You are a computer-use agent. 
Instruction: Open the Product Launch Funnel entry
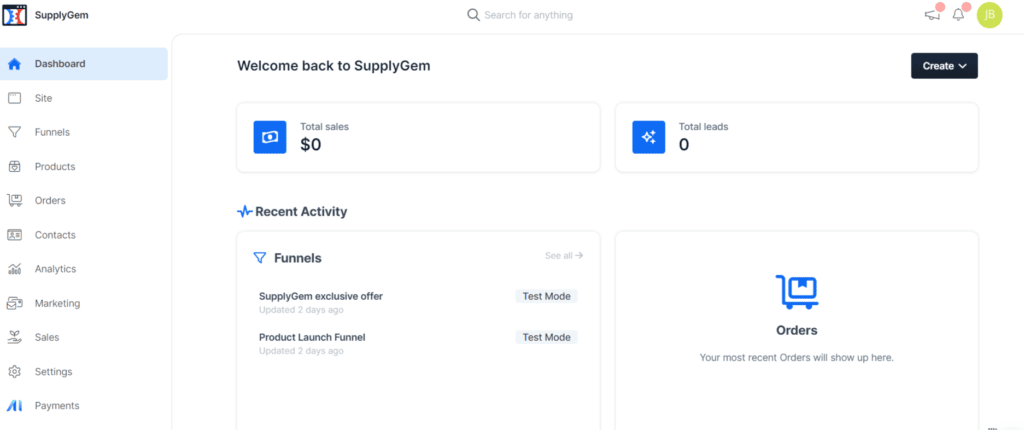(312, 337)
